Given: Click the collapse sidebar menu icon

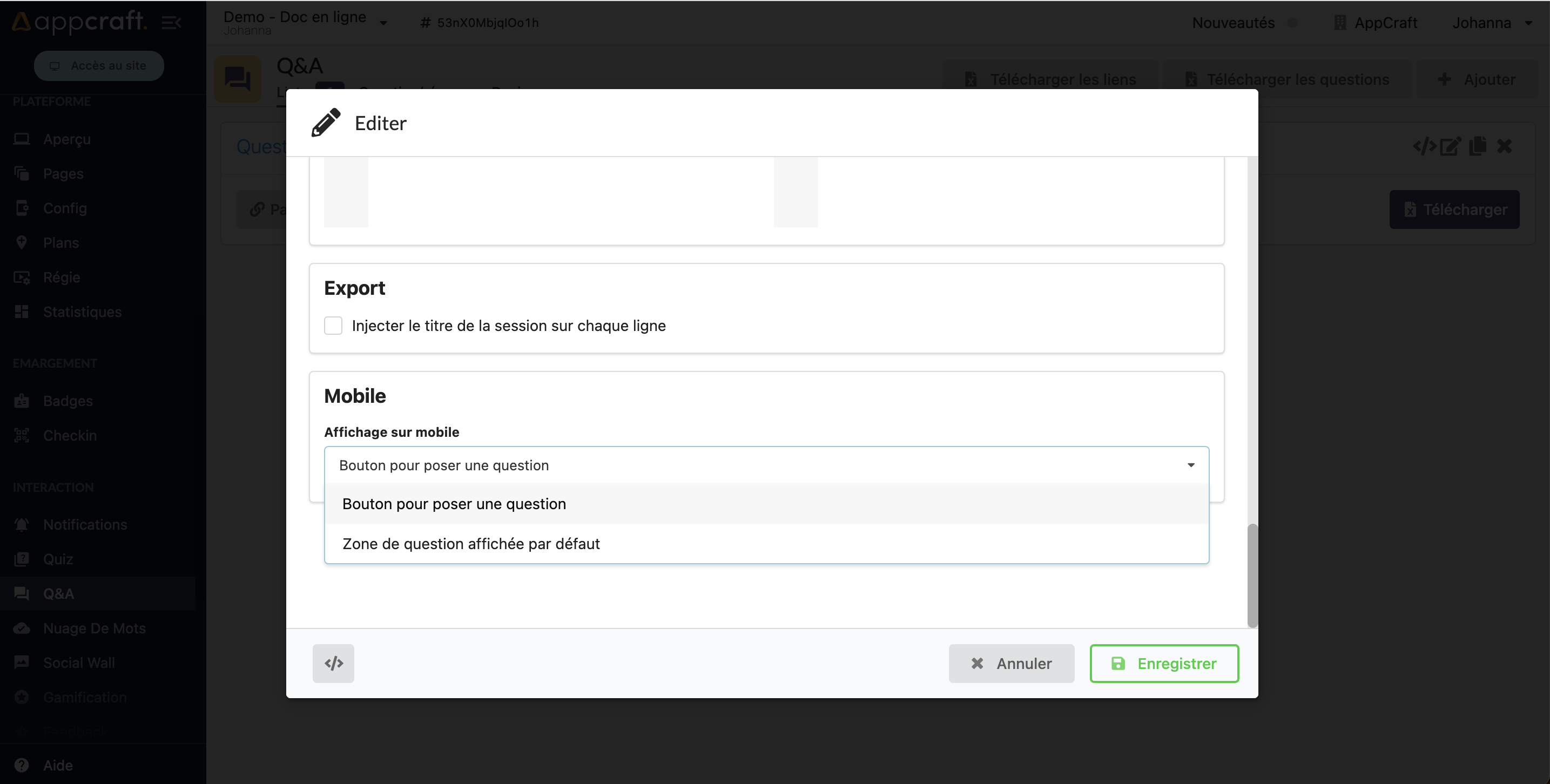Looking at the screenshot, I should [x=172, y=23].
